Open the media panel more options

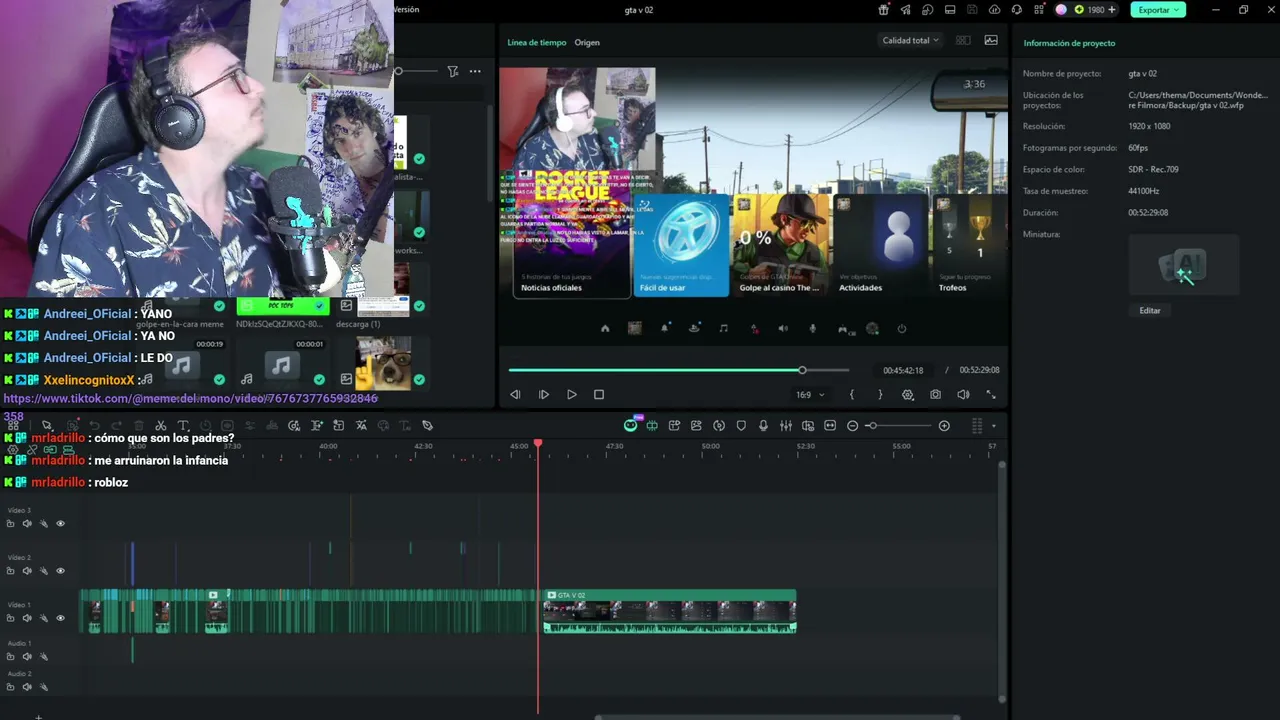pyautogui.click(x=475, y=71)
